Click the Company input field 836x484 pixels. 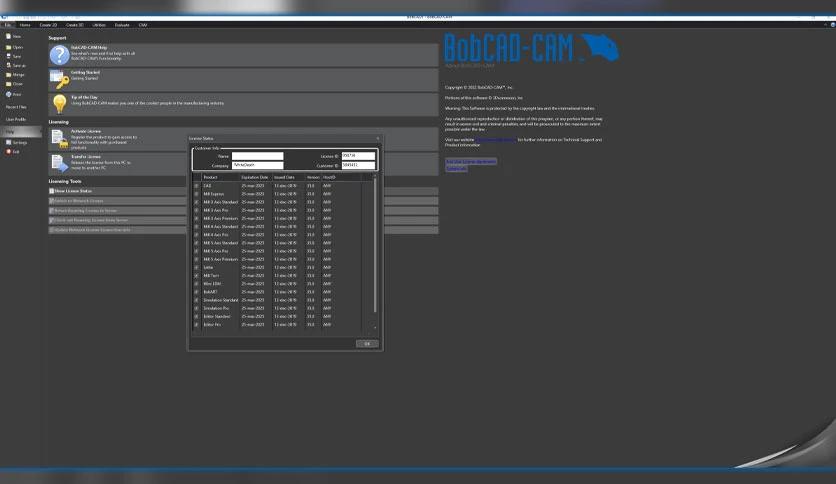(258, 165)
